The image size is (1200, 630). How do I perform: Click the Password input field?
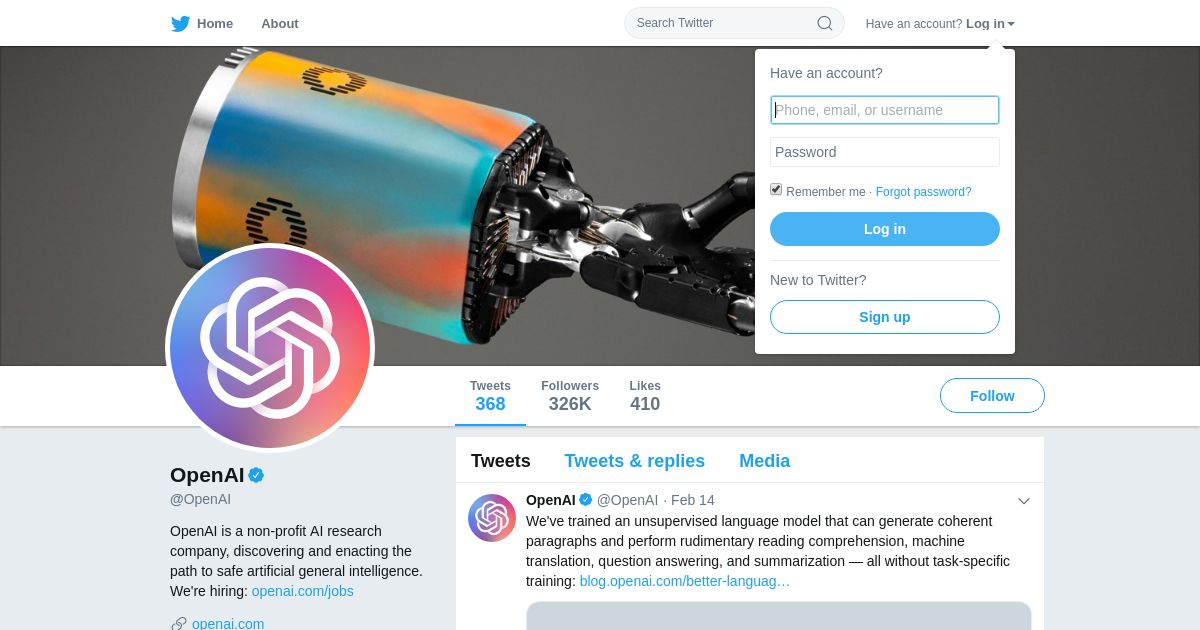[885, 152]
